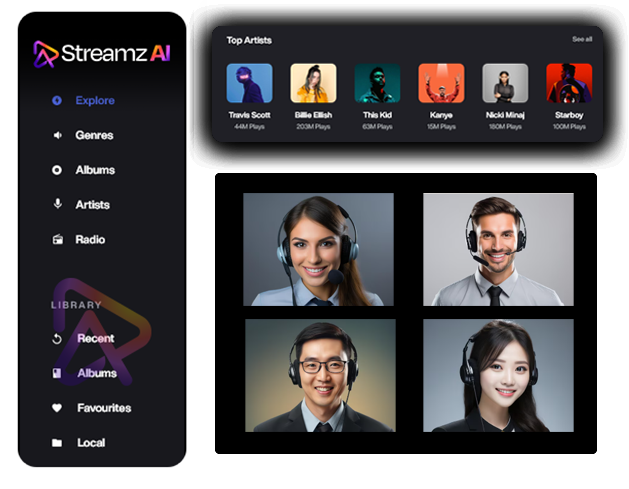The height and width of the screenshot is (489, 629).
Task: Select Nicki Minaj artist thumbnail
Action: (505, 83)
